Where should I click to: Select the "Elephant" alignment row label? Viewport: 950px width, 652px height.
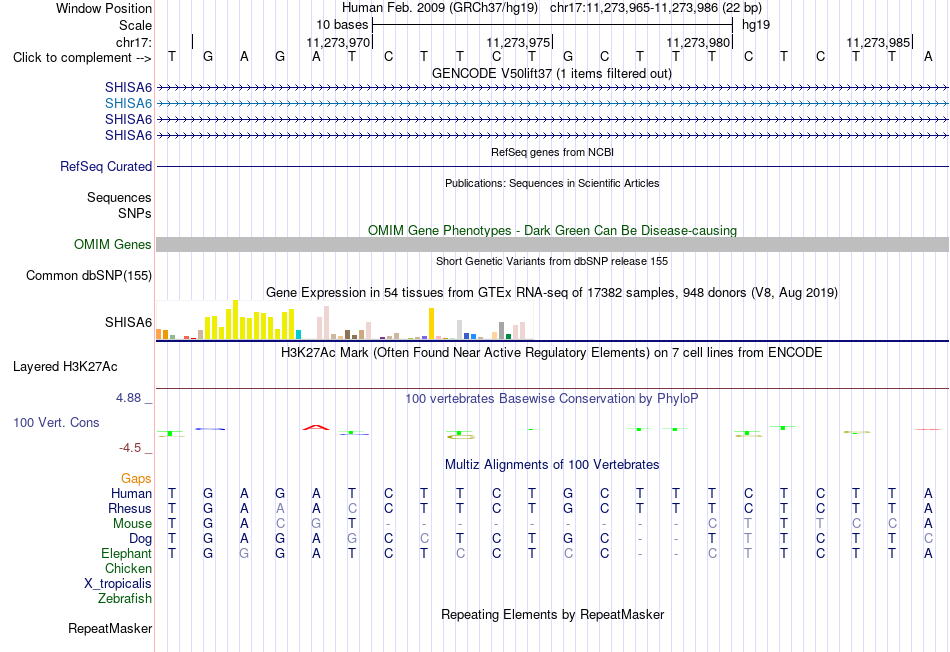(x=126, y=554)
